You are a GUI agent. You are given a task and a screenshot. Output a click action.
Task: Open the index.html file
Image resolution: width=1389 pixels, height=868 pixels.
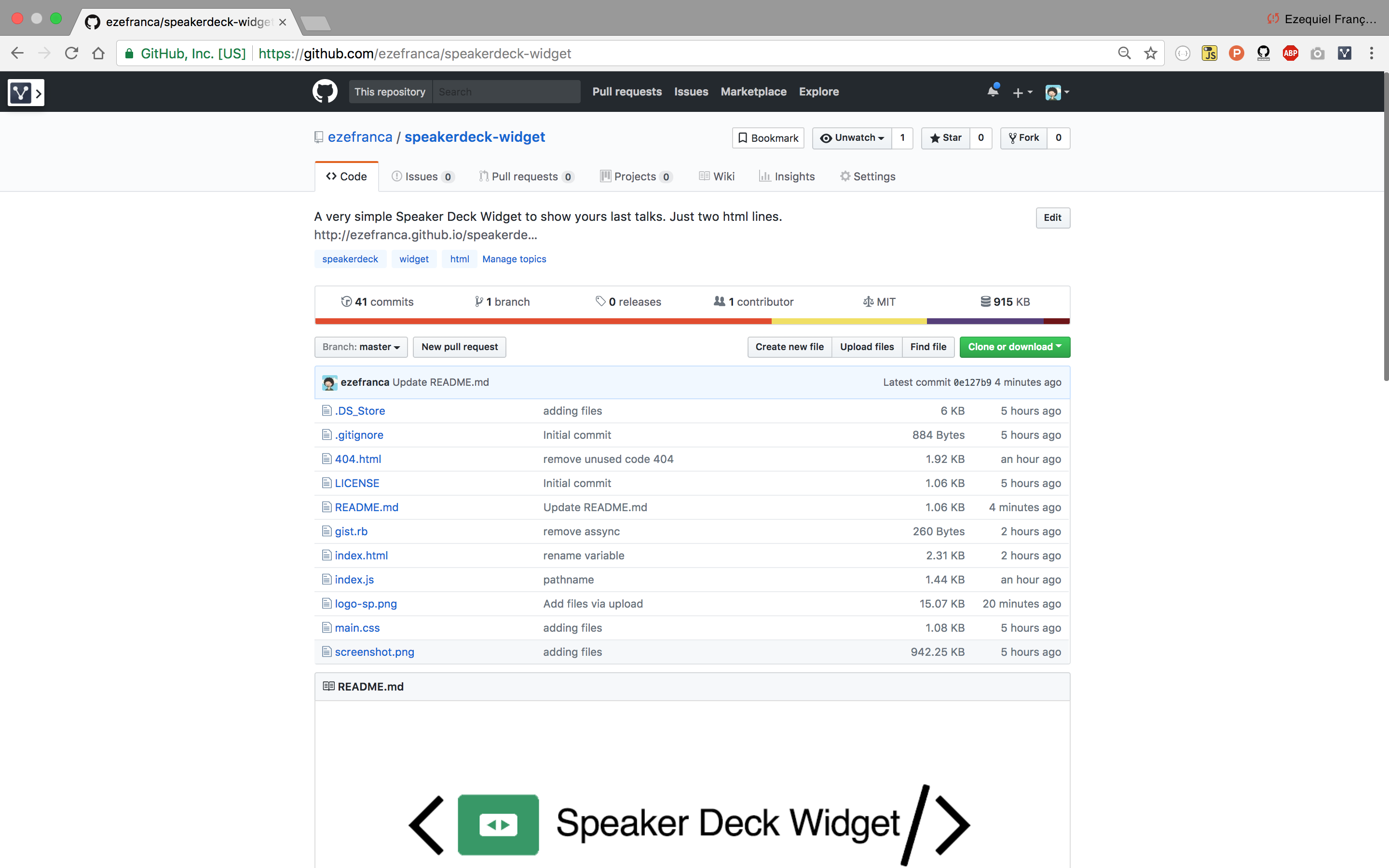361,555
